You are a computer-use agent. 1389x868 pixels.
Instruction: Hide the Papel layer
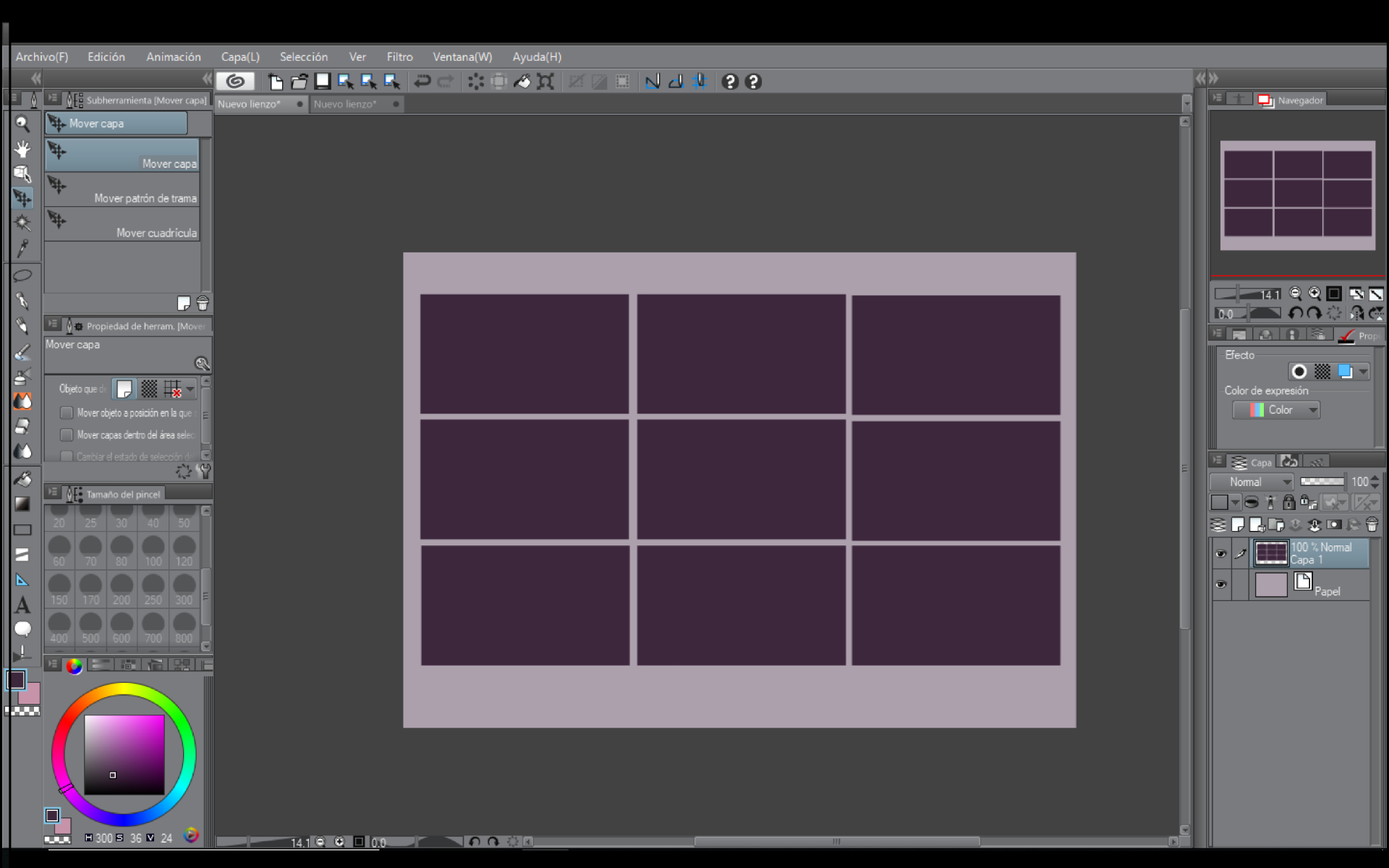(x=1221, y=584)
